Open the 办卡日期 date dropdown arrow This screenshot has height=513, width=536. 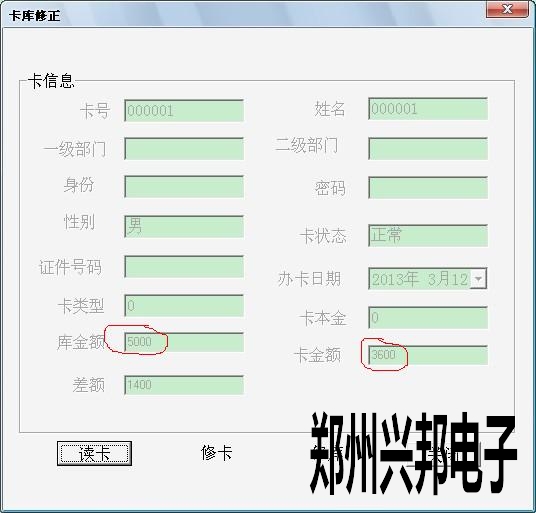[x=479, y=279]
